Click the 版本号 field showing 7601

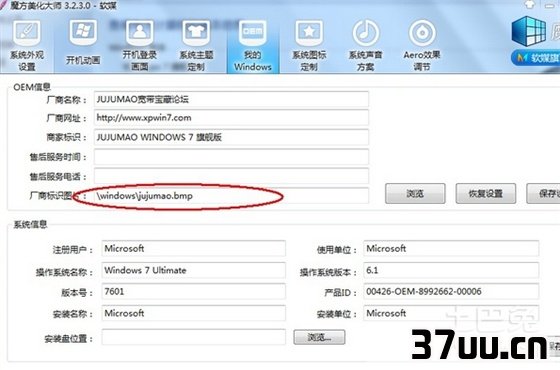(194, 291)
